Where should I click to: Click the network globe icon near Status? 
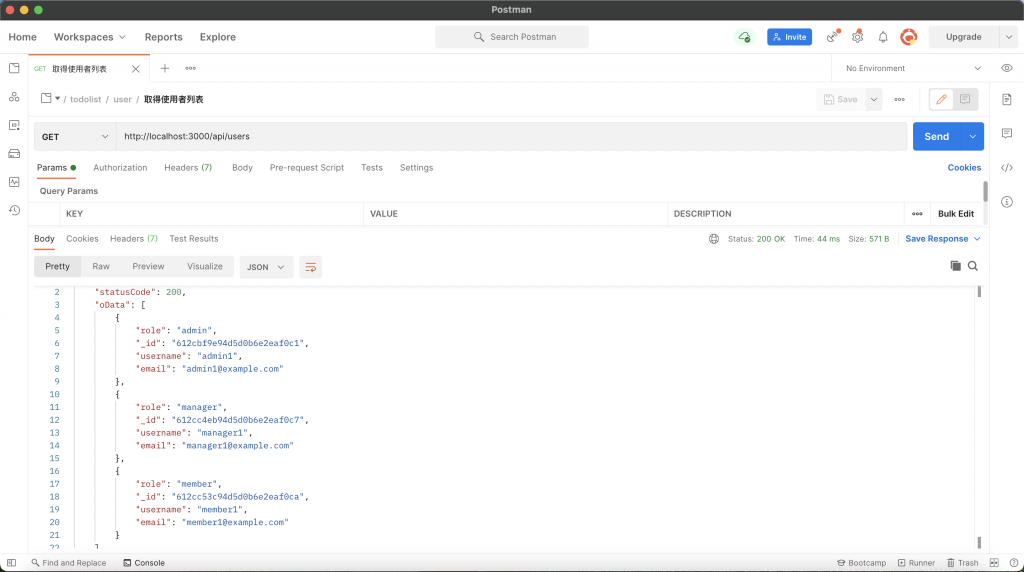pos(714,239)
